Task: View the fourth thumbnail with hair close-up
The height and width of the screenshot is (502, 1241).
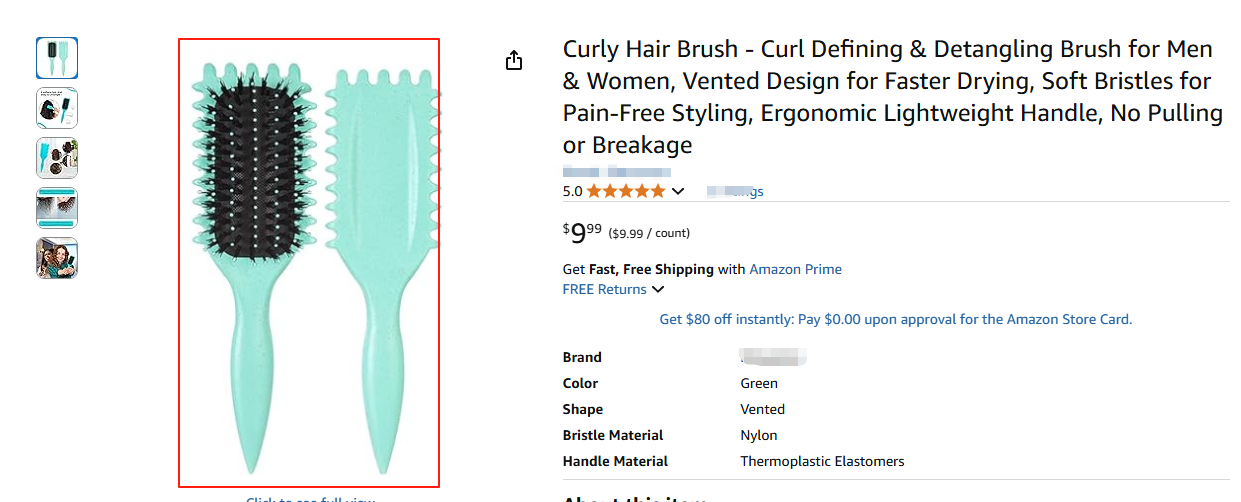Action: pyautogui.click(x=57, y=208)
